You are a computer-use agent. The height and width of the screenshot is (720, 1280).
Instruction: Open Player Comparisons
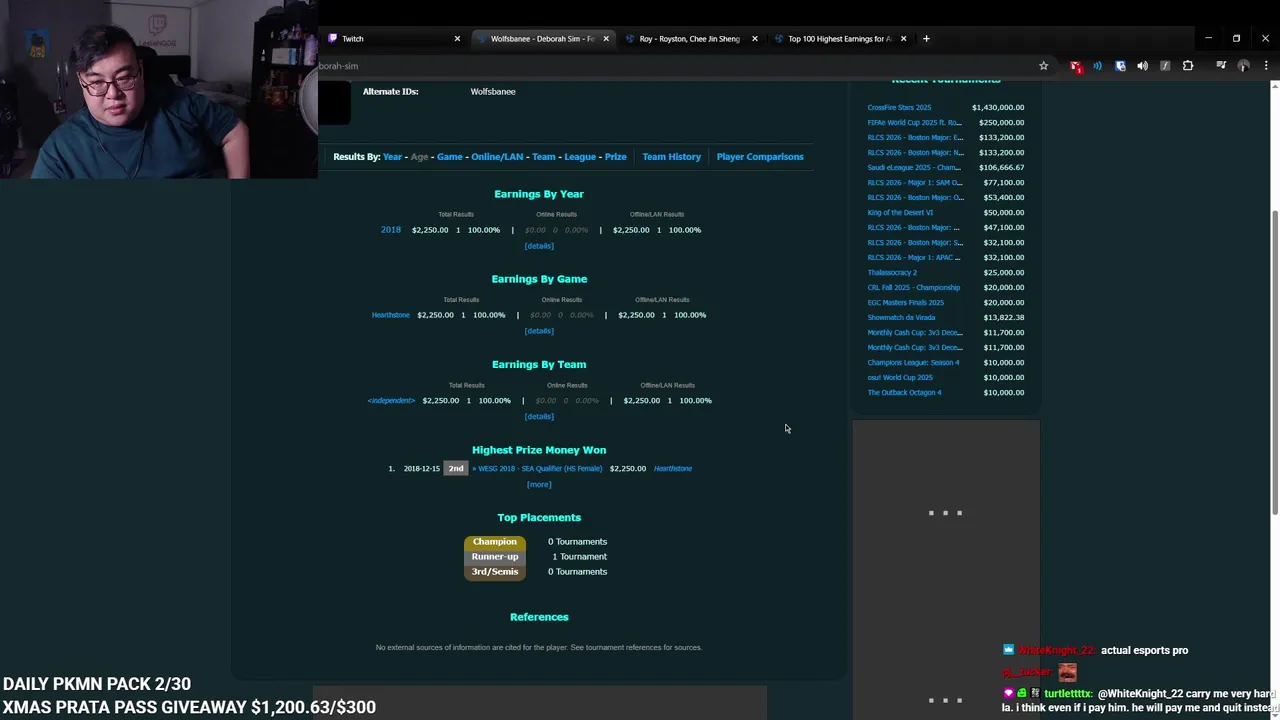(760, 157)
